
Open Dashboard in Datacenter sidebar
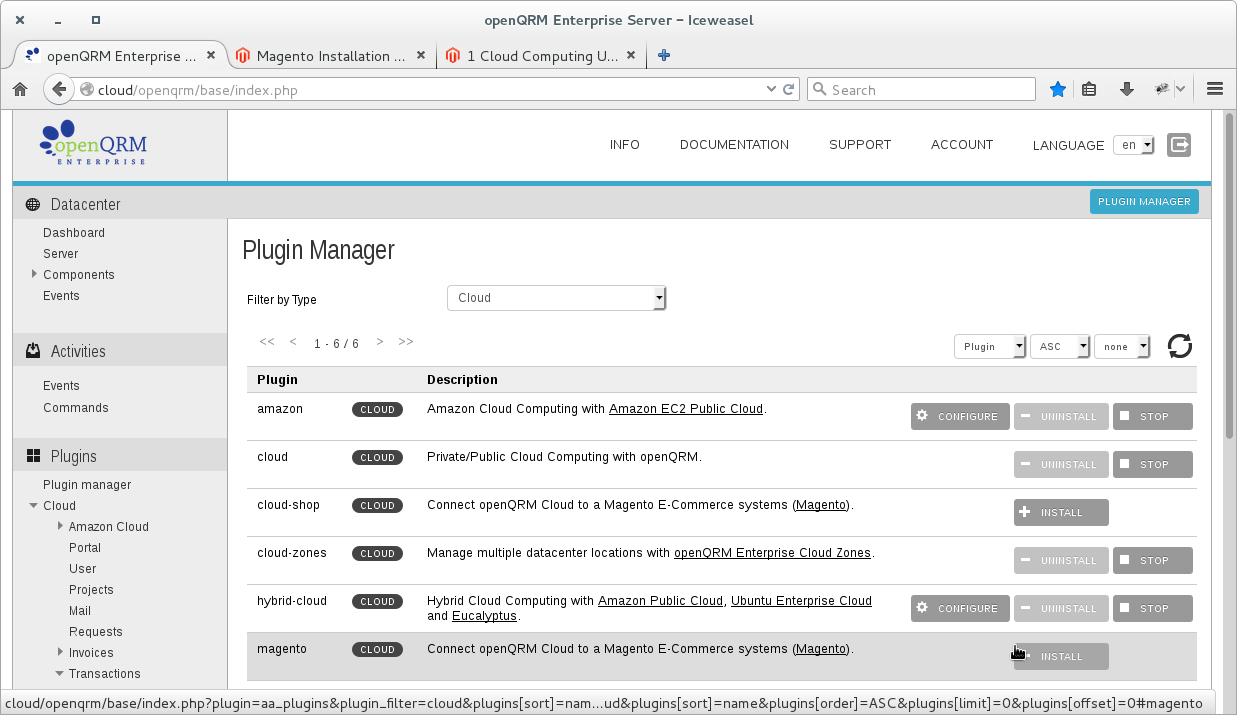pyautogui.click(x=74, y=233)
